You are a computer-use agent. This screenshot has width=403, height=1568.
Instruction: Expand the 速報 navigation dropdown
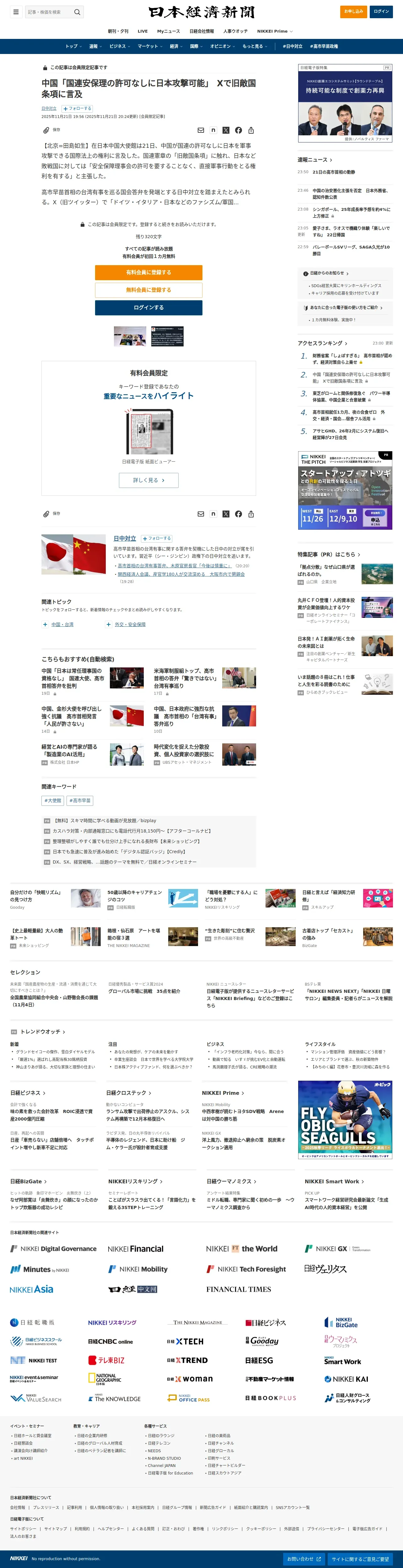coord(95,46)
